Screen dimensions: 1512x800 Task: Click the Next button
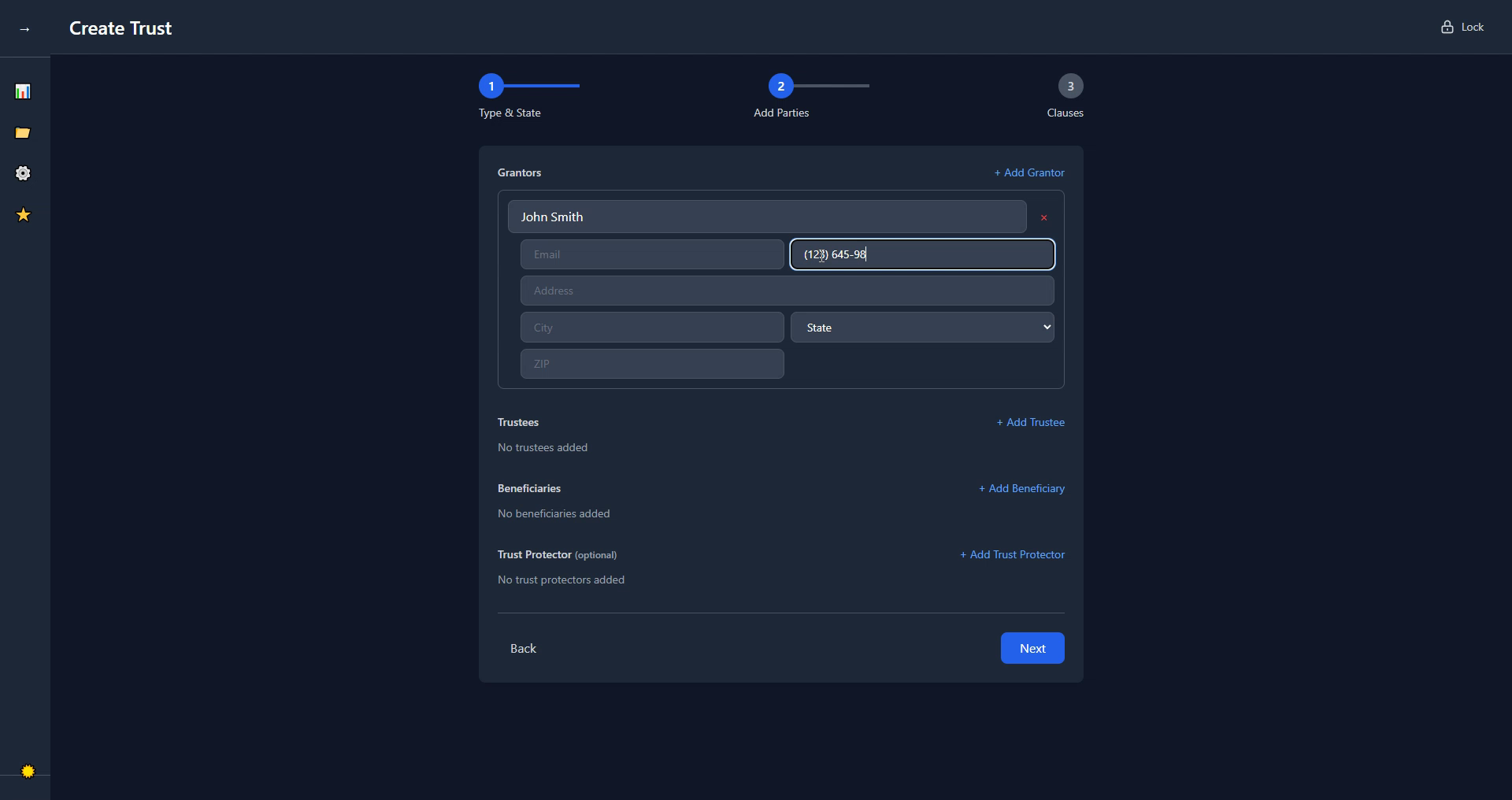[x=1032, y=648]
